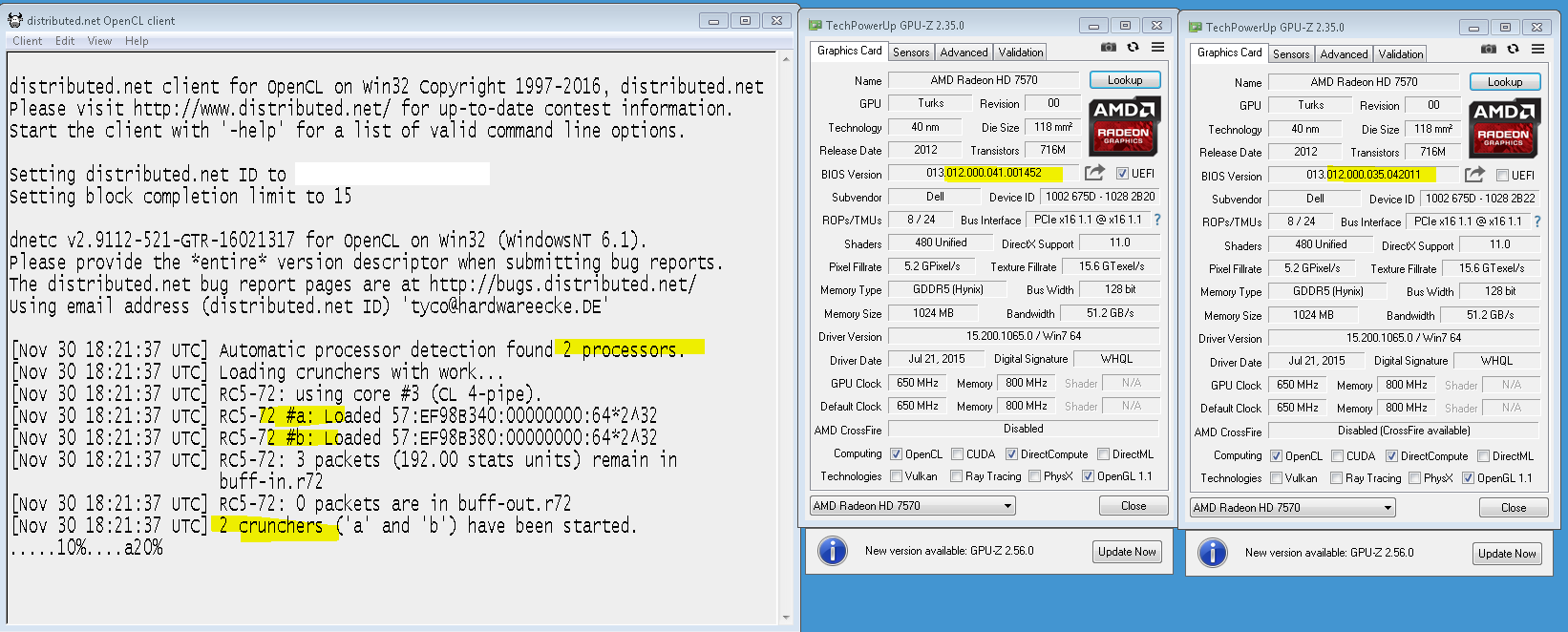Toggle Ray Tracing checkbox in right GPU-Z window
Viewport: 1568px width, 632px height.
pyautogui.click(x=1337, y=478)
